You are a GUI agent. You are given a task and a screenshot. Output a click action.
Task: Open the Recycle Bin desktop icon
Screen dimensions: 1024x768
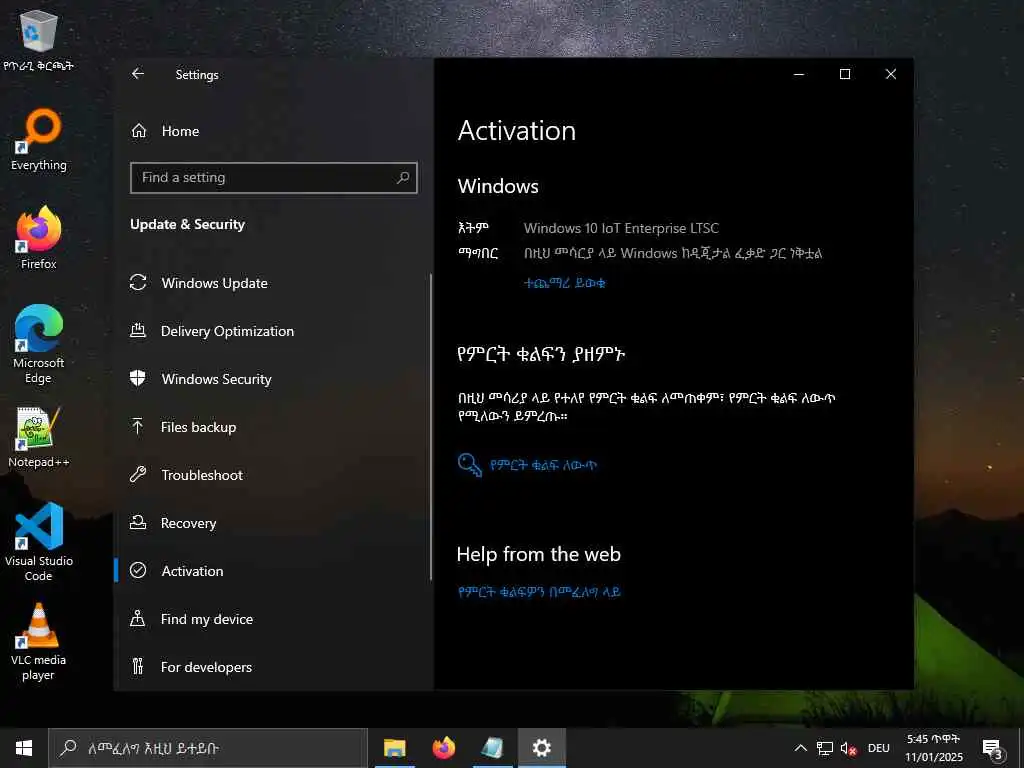[x=39, y=40]
